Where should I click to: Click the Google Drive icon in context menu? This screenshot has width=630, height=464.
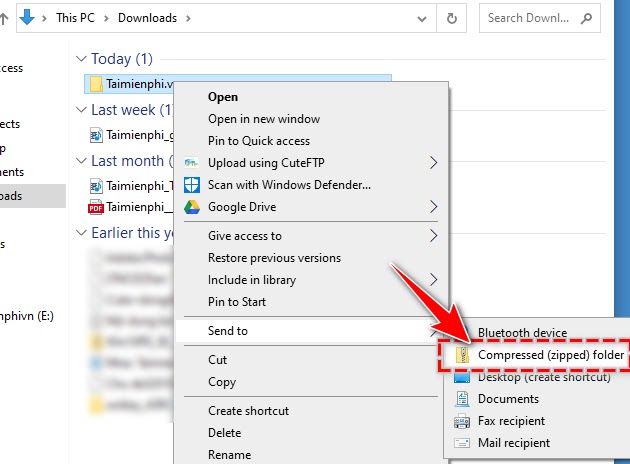(190, 207)
